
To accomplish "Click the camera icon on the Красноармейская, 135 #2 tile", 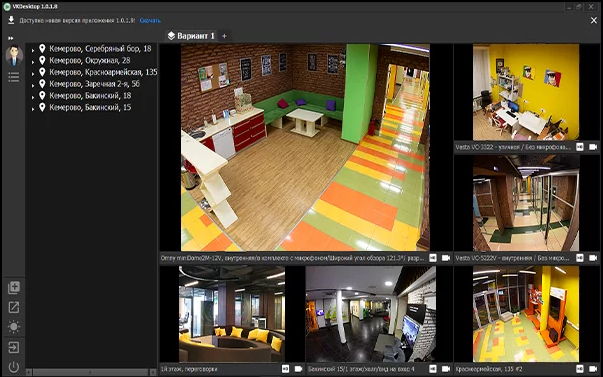I will coord(593,369).
